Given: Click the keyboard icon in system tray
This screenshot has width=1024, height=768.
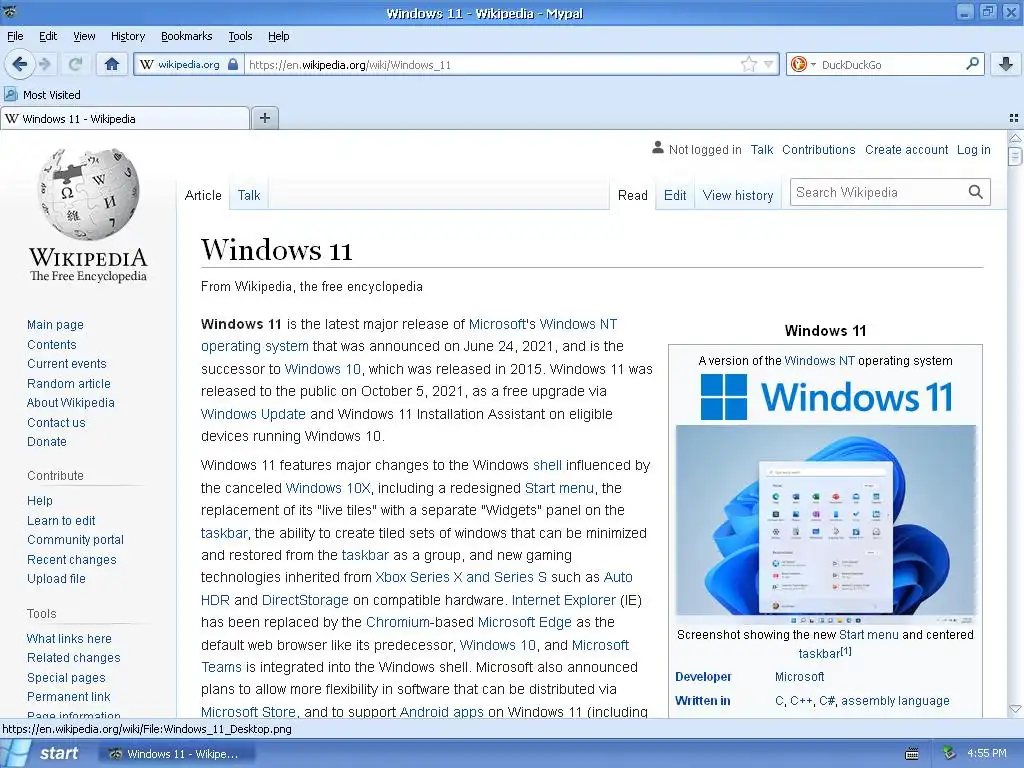Looking at the screenshot, I should (912, 754).
